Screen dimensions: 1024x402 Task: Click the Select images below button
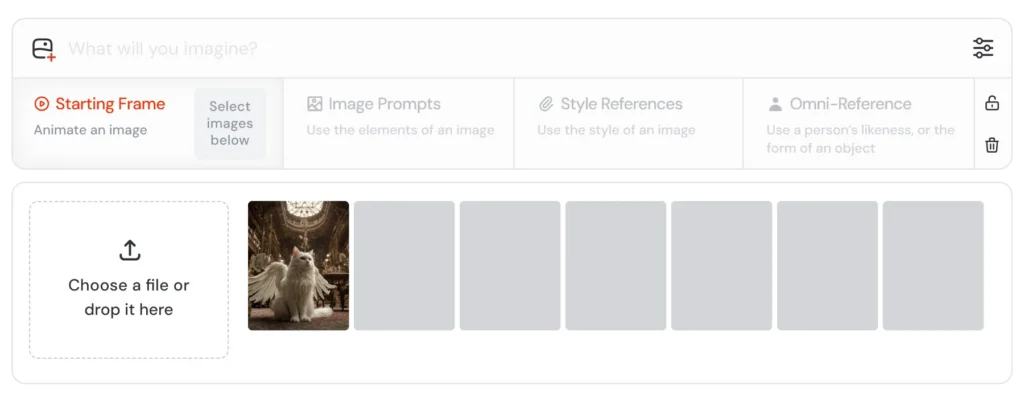pos(230,123)
